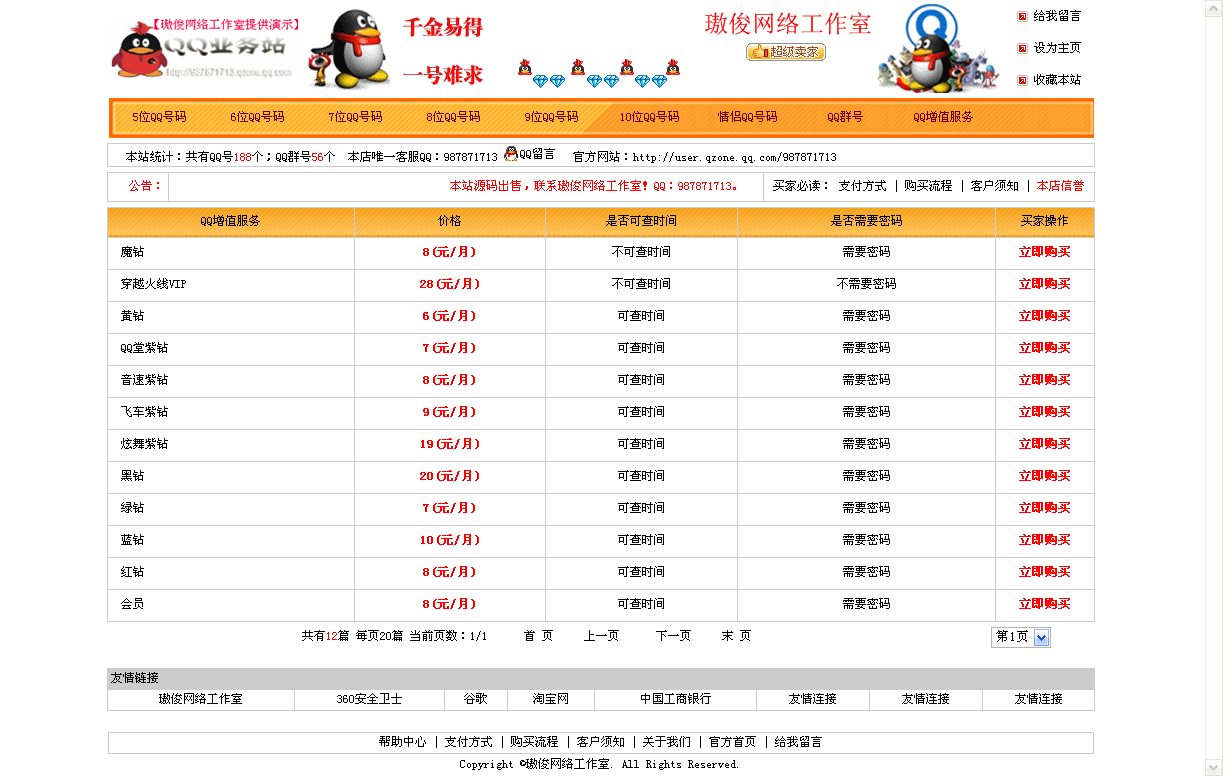This screenshot has height=776, width=1224.
Task: Click the 超级卖家 badge
Action: (x=786, y=52)
